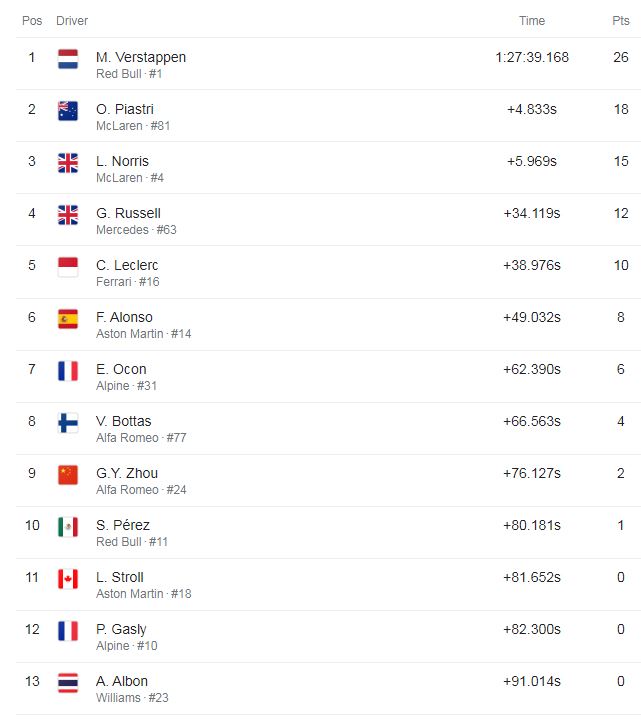
Task: Click the Australian flag next to O. Piastri
Action: tap(68, 111)
